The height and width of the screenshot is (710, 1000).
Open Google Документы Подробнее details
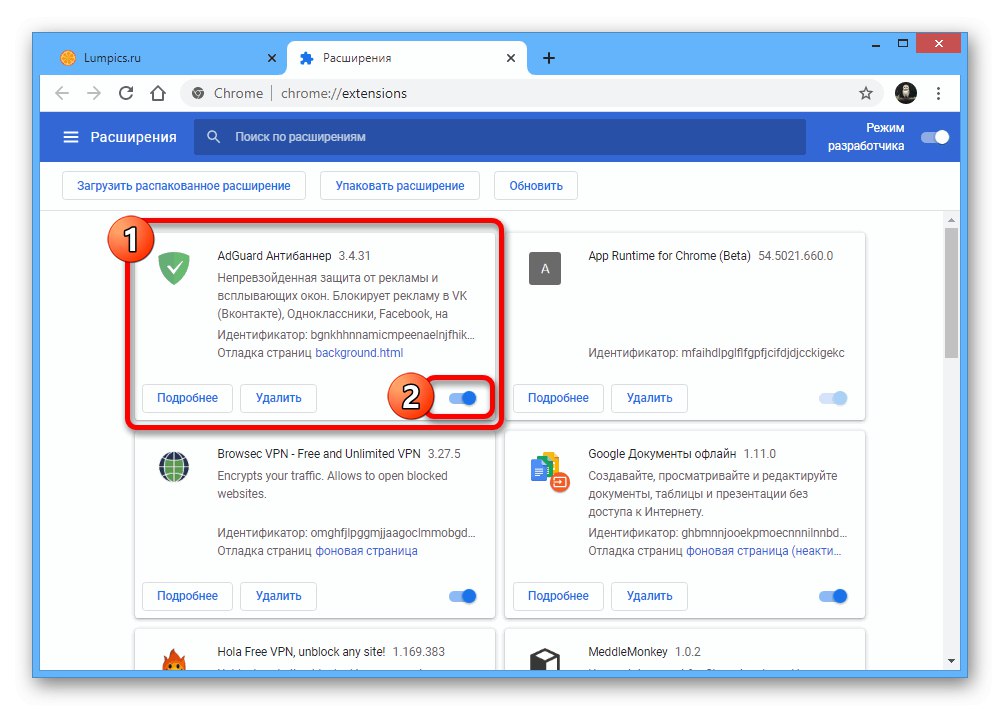click(558, 596)
